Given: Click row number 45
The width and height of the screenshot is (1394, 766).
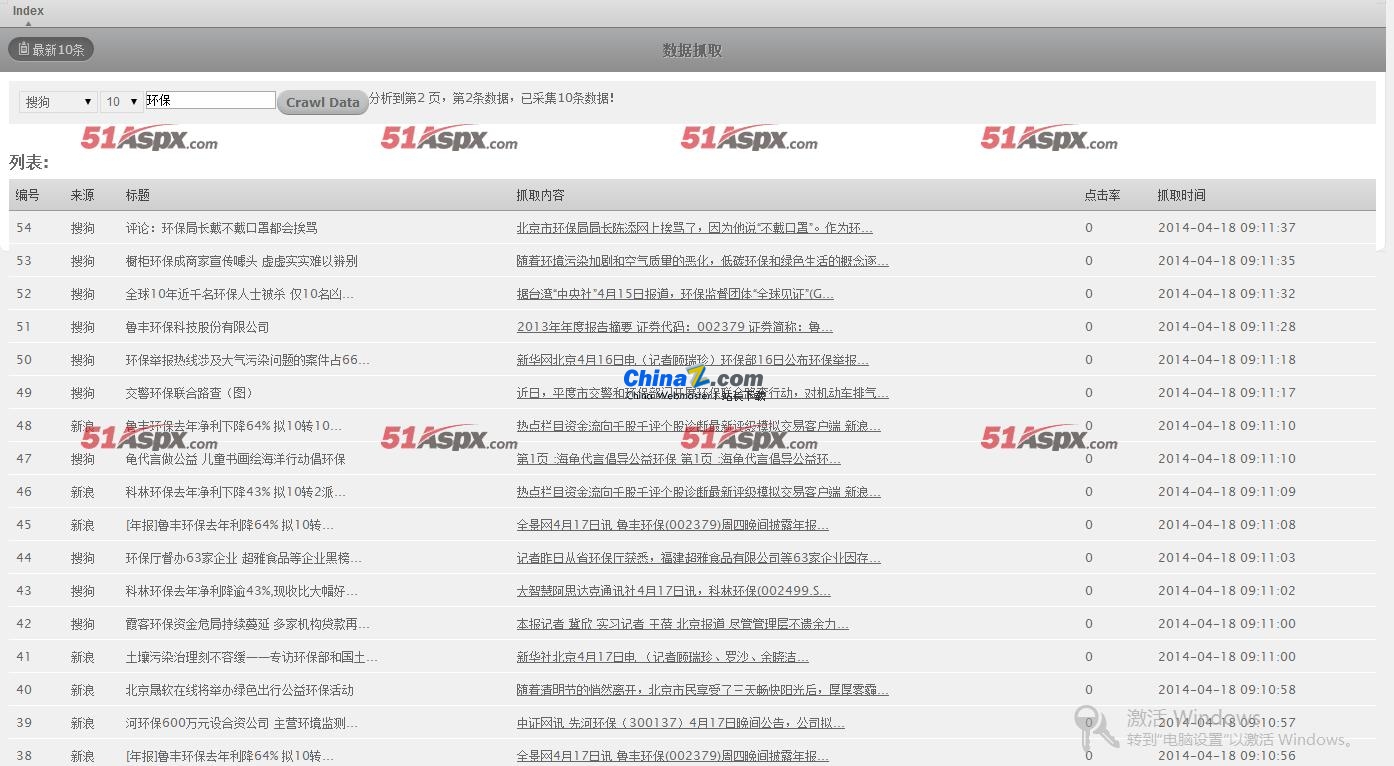Looking at the screenshot, I should 24,525.
